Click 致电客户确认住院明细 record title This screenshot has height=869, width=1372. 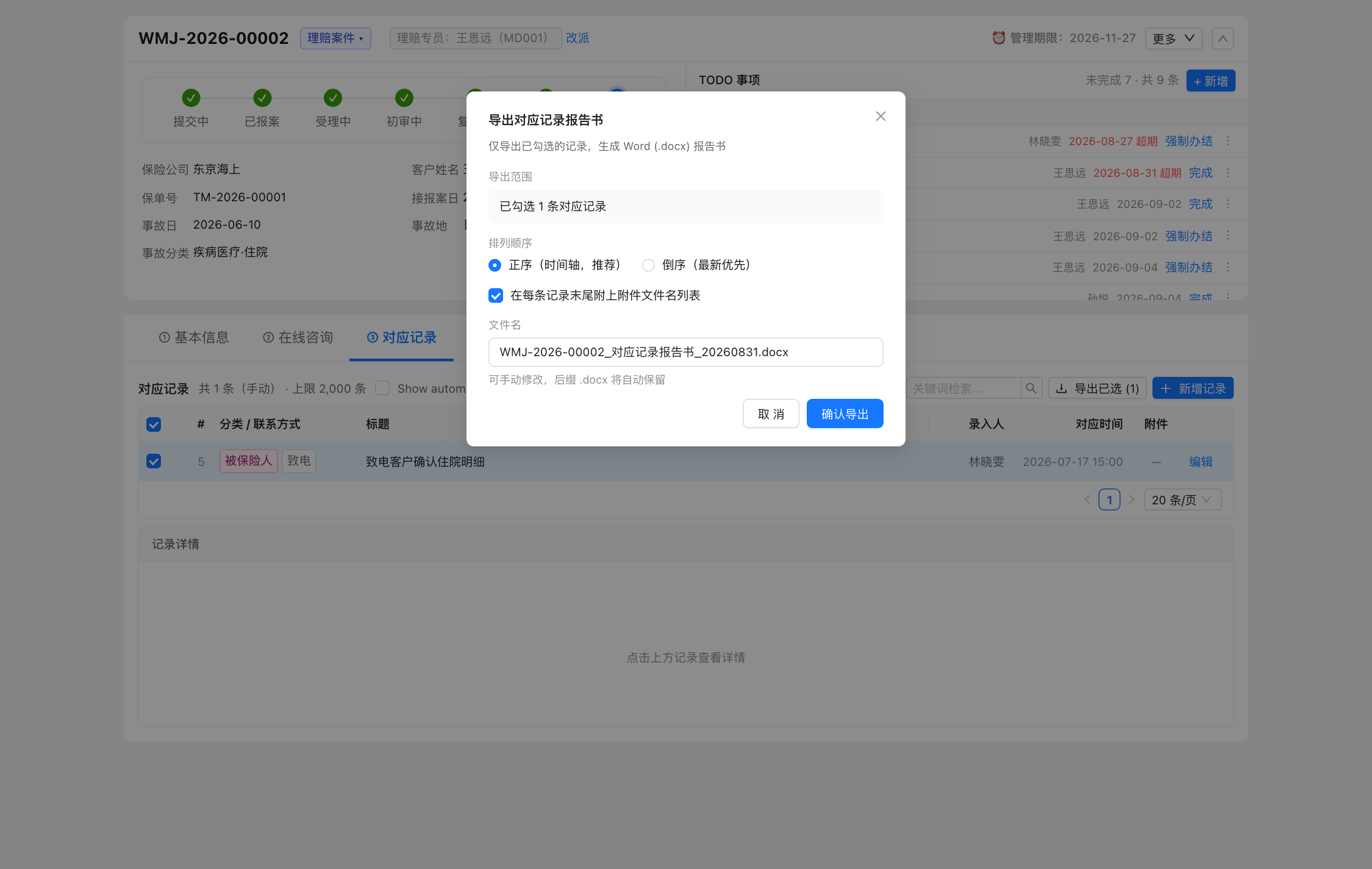(x=425, y=462)
